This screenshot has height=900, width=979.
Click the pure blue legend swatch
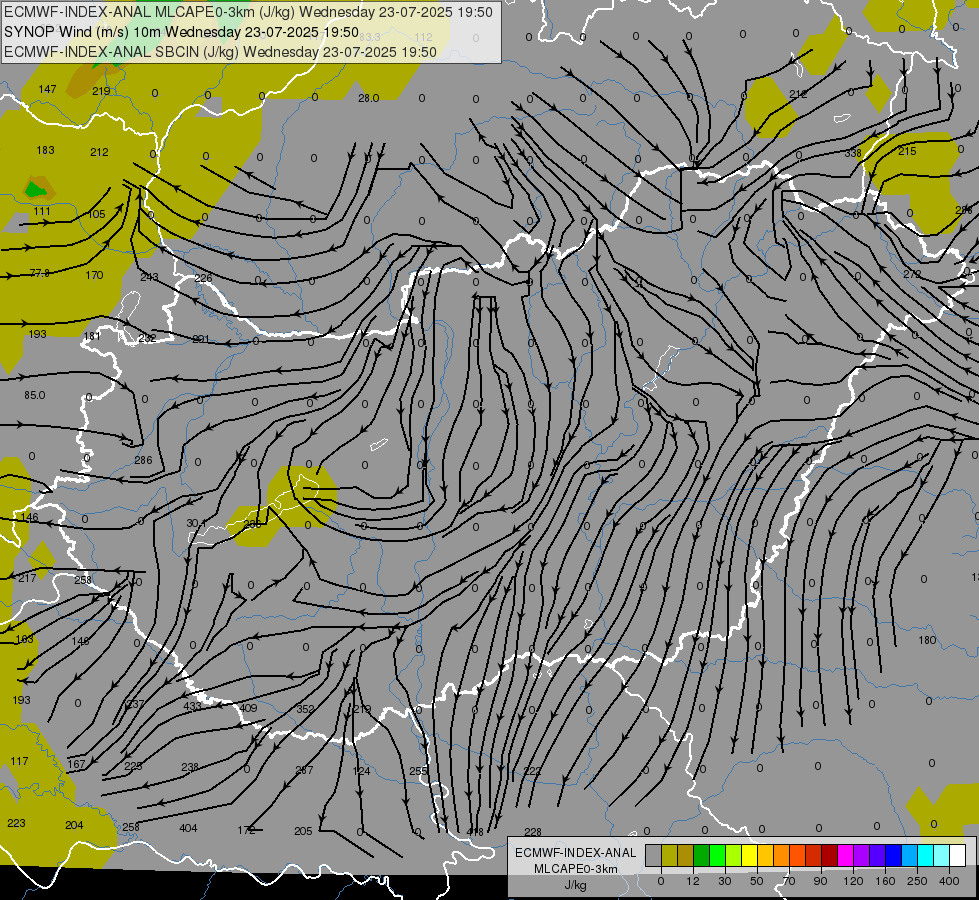(893, 856)
